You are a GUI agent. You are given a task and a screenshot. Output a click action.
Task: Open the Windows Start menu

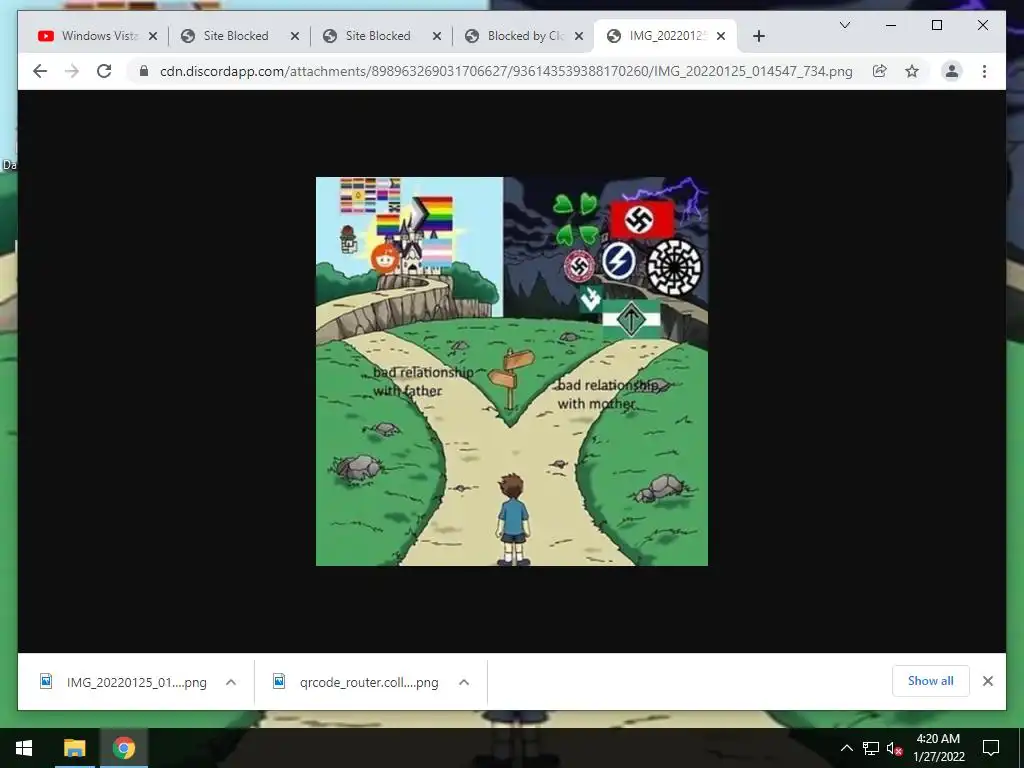[x=24, y=748]
